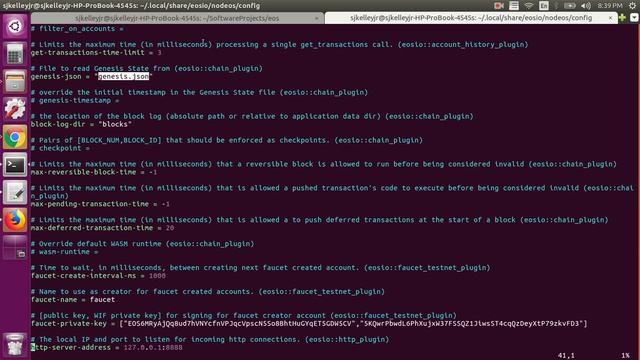The width and height of the screenshot is (640, 360).
Task: Open the 8:39 PM clock menu
Action: click(610, 5)
